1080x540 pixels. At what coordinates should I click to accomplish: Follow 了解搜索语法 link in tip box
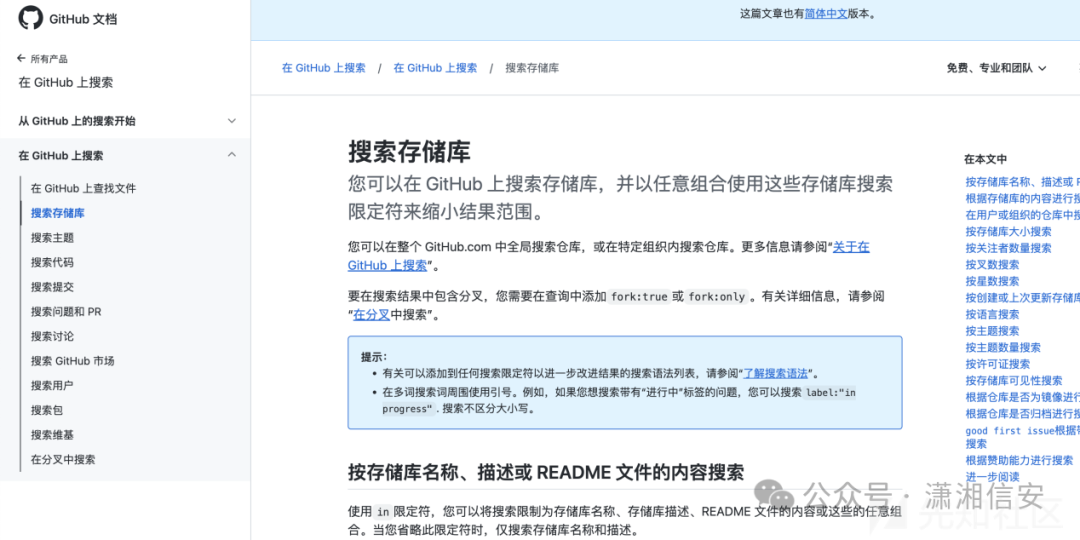pos(776,373)
